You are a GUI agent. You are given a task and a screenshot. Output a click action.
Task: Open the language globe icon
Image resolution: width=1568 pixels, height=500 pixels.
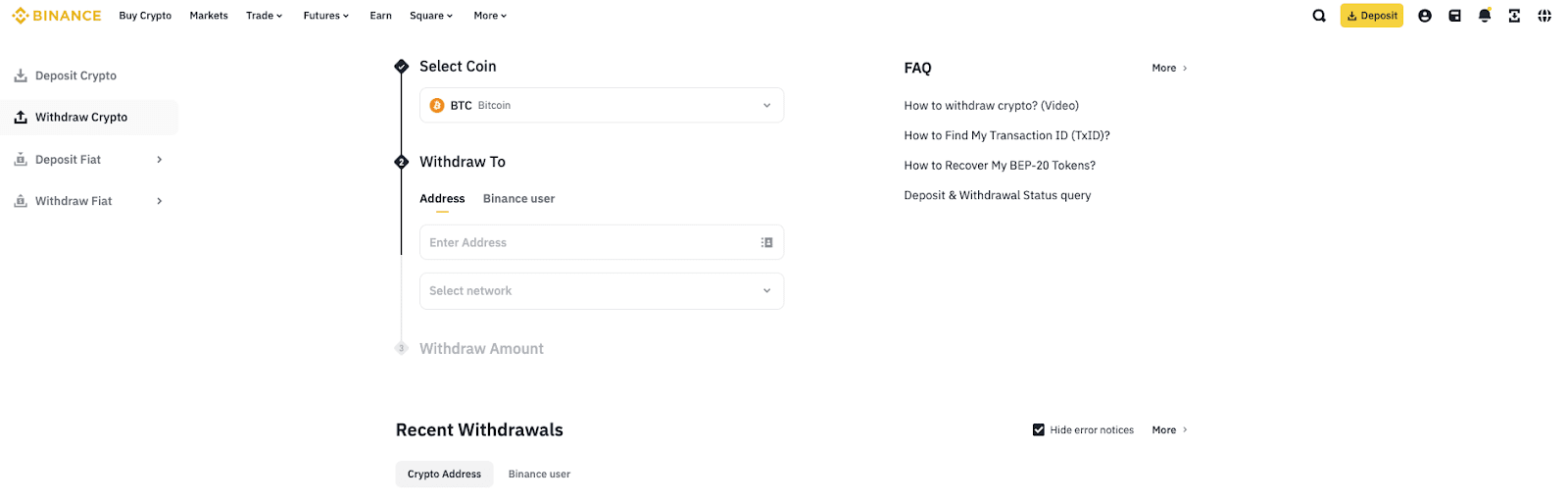[x=1544, y=16]
